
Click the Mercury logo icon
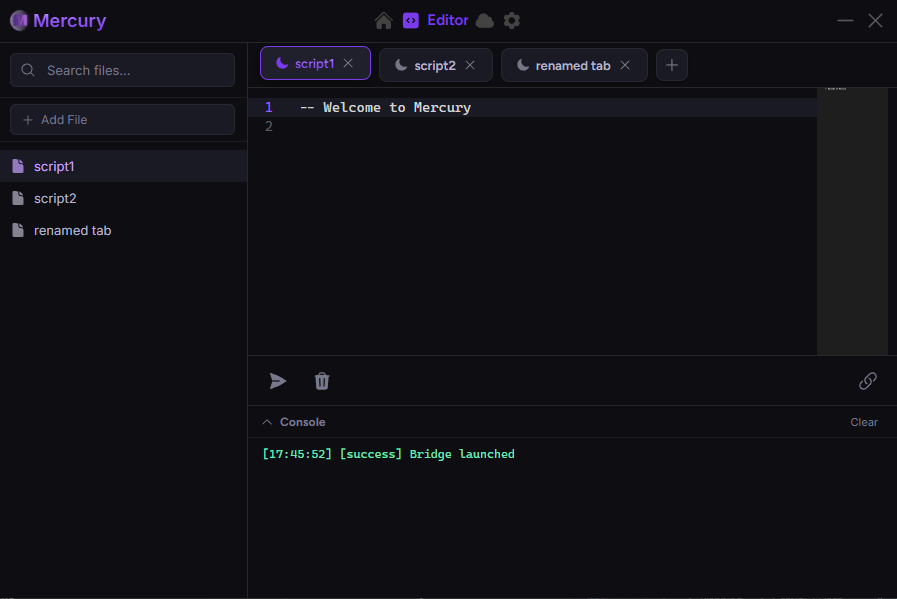pyautogui.click(x=19, y=21)
